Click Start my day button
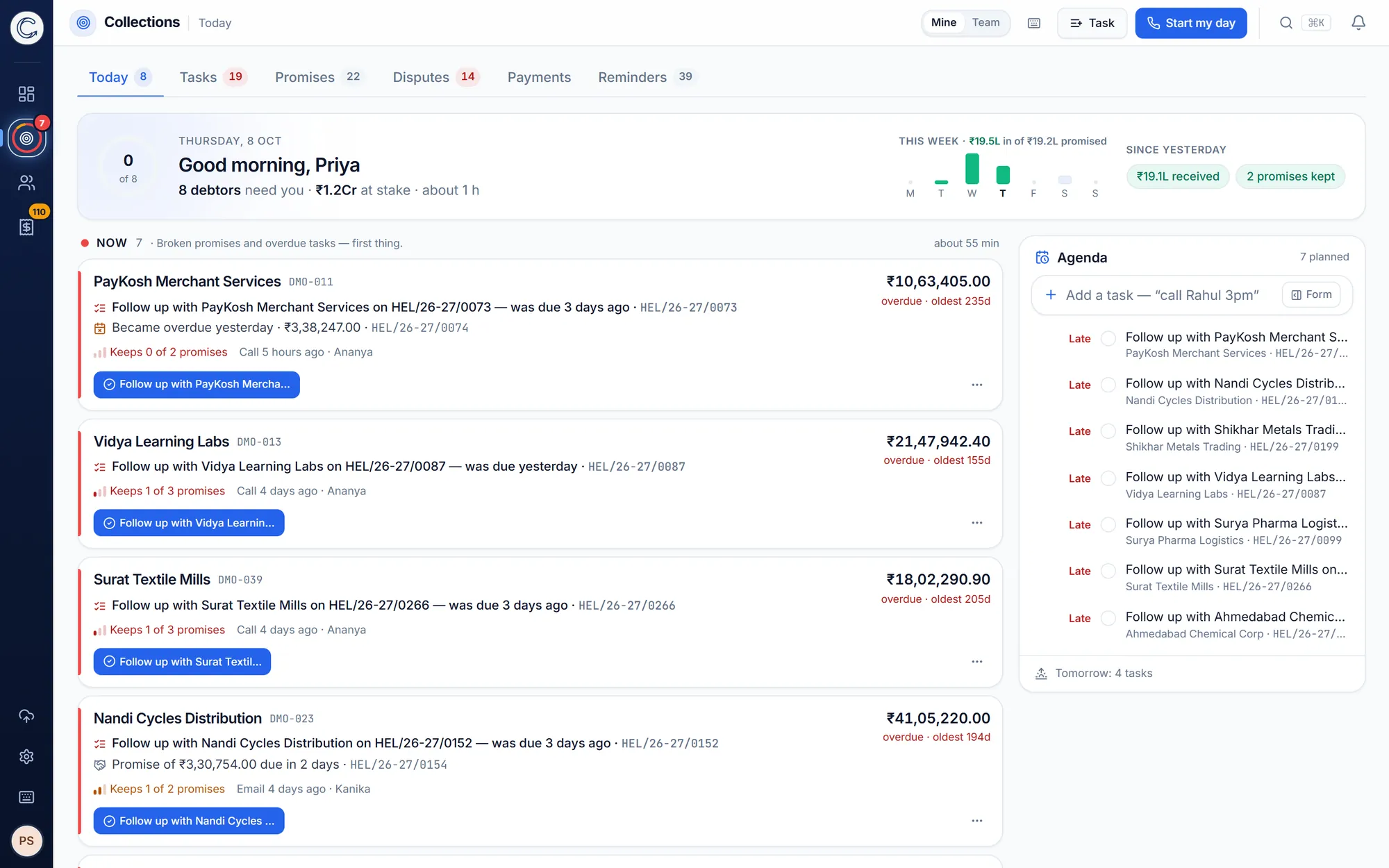The height and width of the screenshot is (868, 1389). 1191,23
